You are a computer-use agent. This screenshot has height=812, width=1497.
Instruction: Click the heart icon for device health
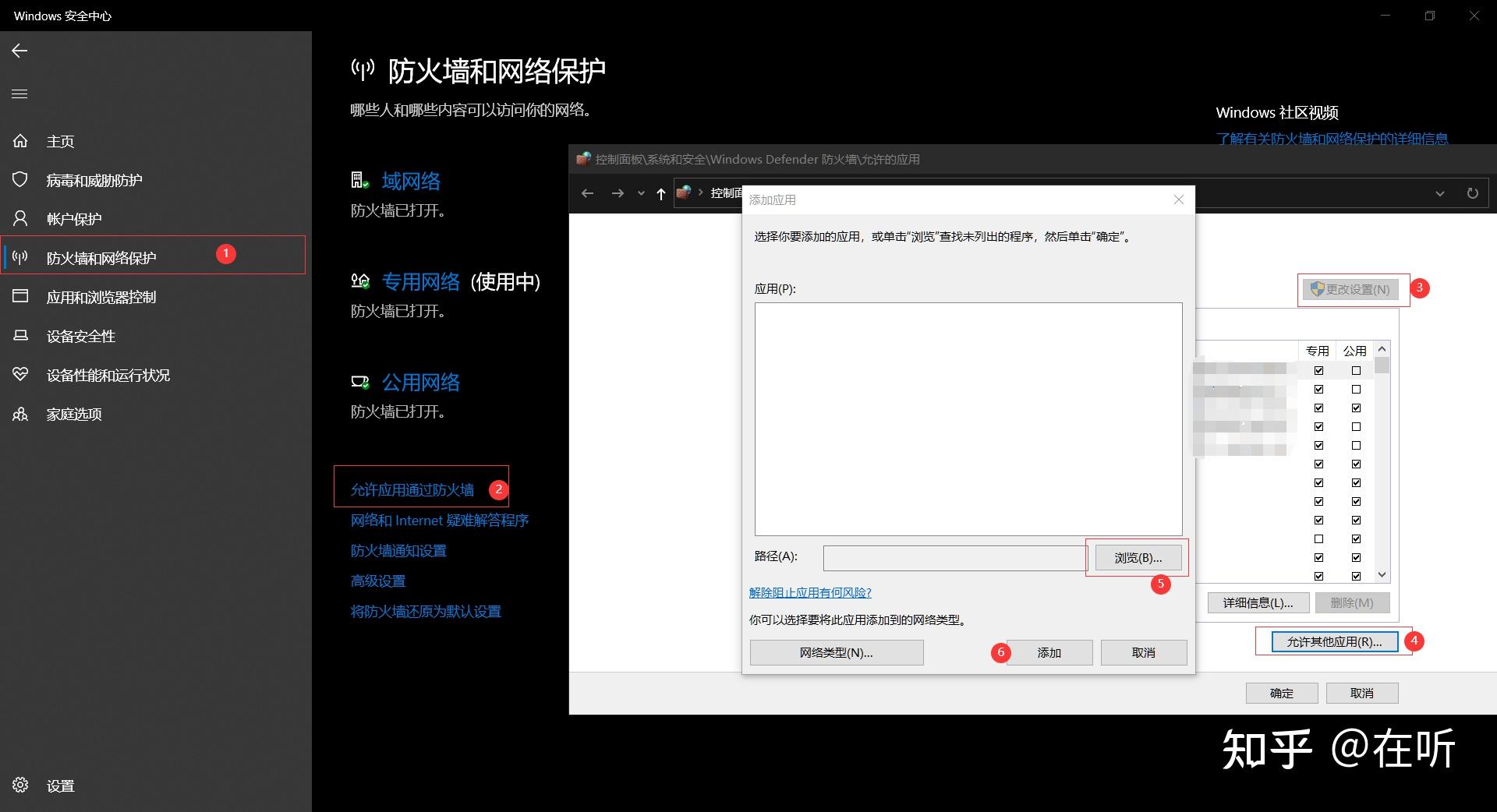pos(20,374)
